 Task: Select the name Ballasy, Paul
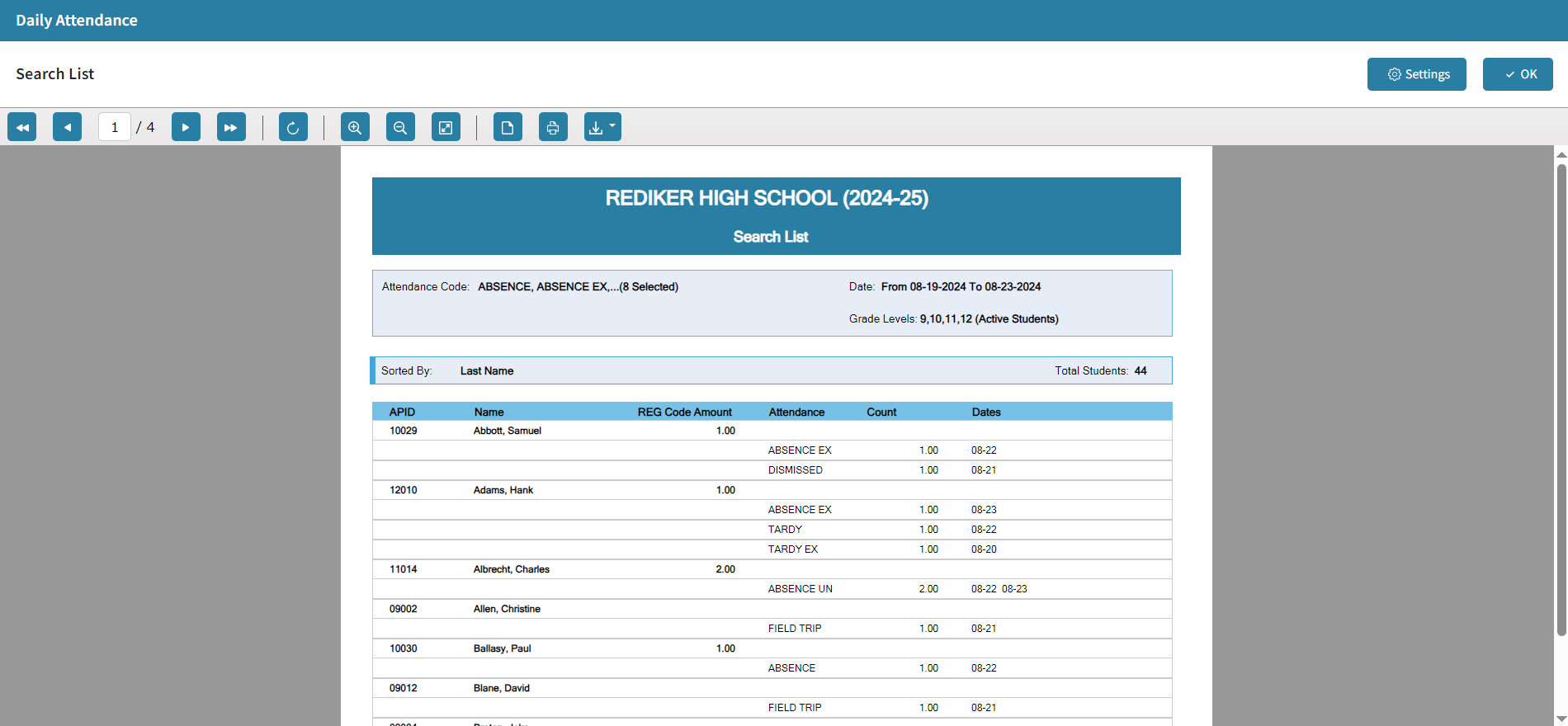pyautogui.click(x=503, y=648)
